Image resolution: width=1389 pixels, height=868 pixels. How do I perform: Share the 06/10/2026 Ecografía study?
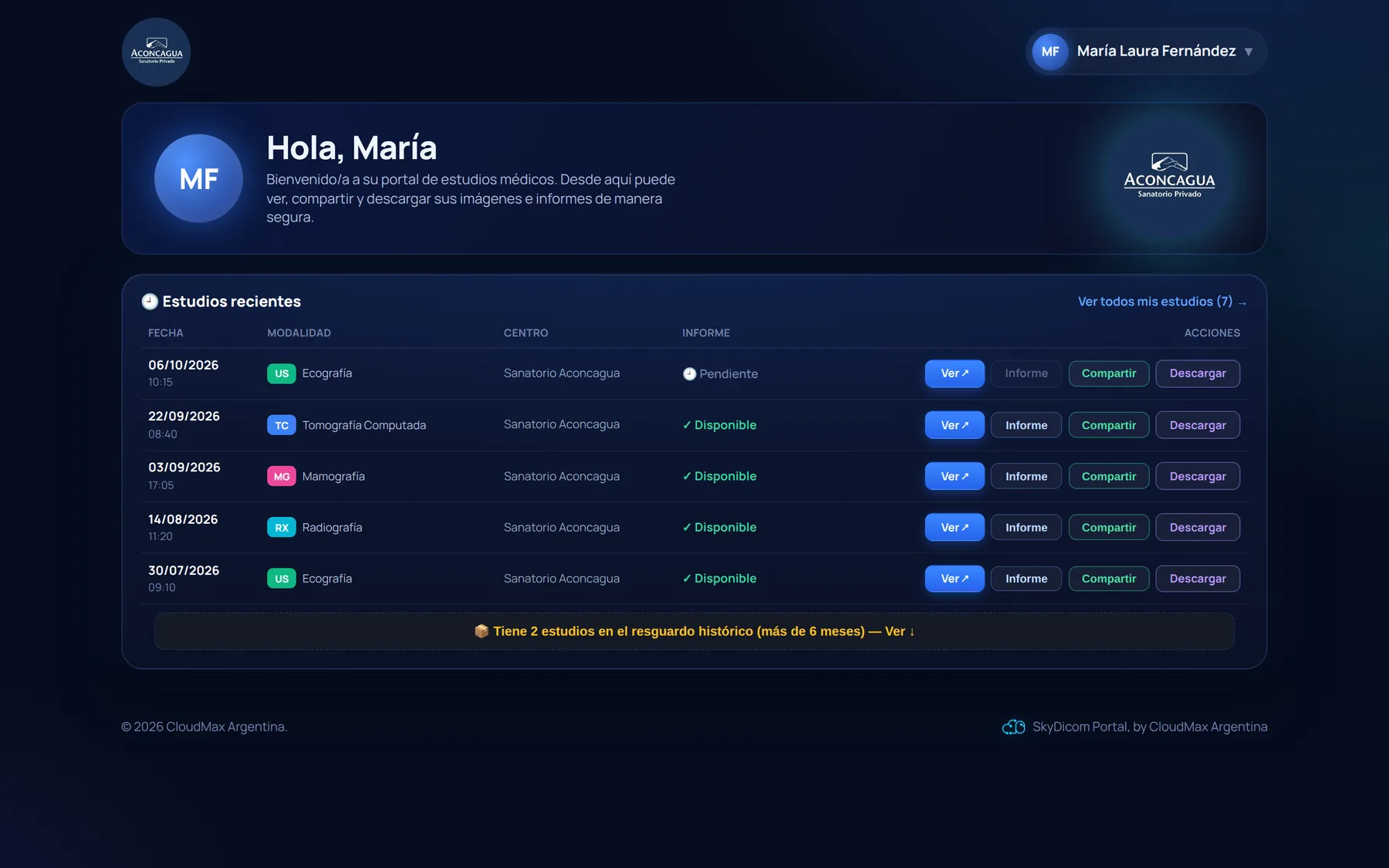[x=1109, y=373]
